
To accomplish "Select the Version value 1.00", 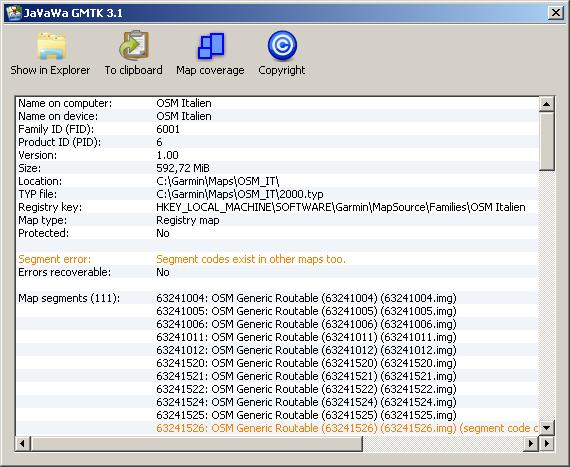I will [167, 155].
